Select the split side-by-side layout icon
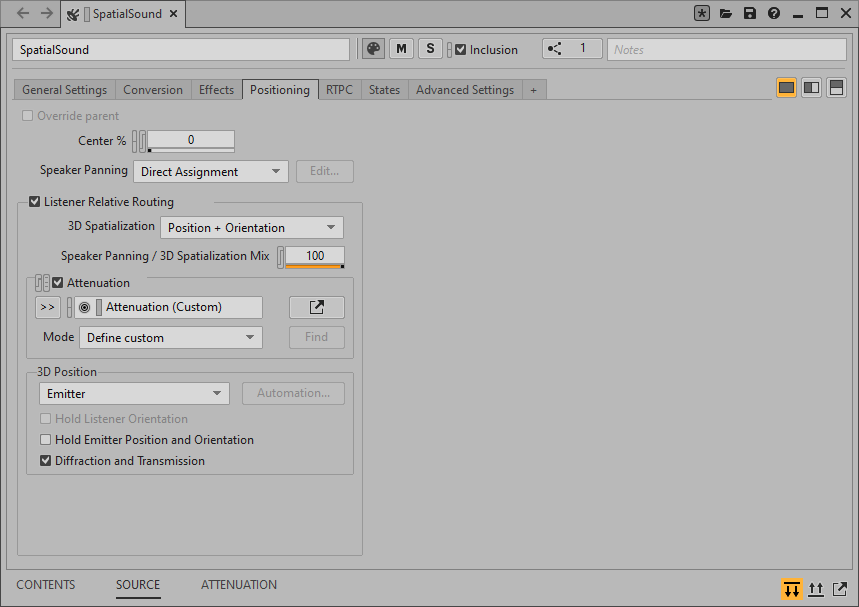Image resolution: width=859 pixels, height=607 pixels. coord(812,88)
